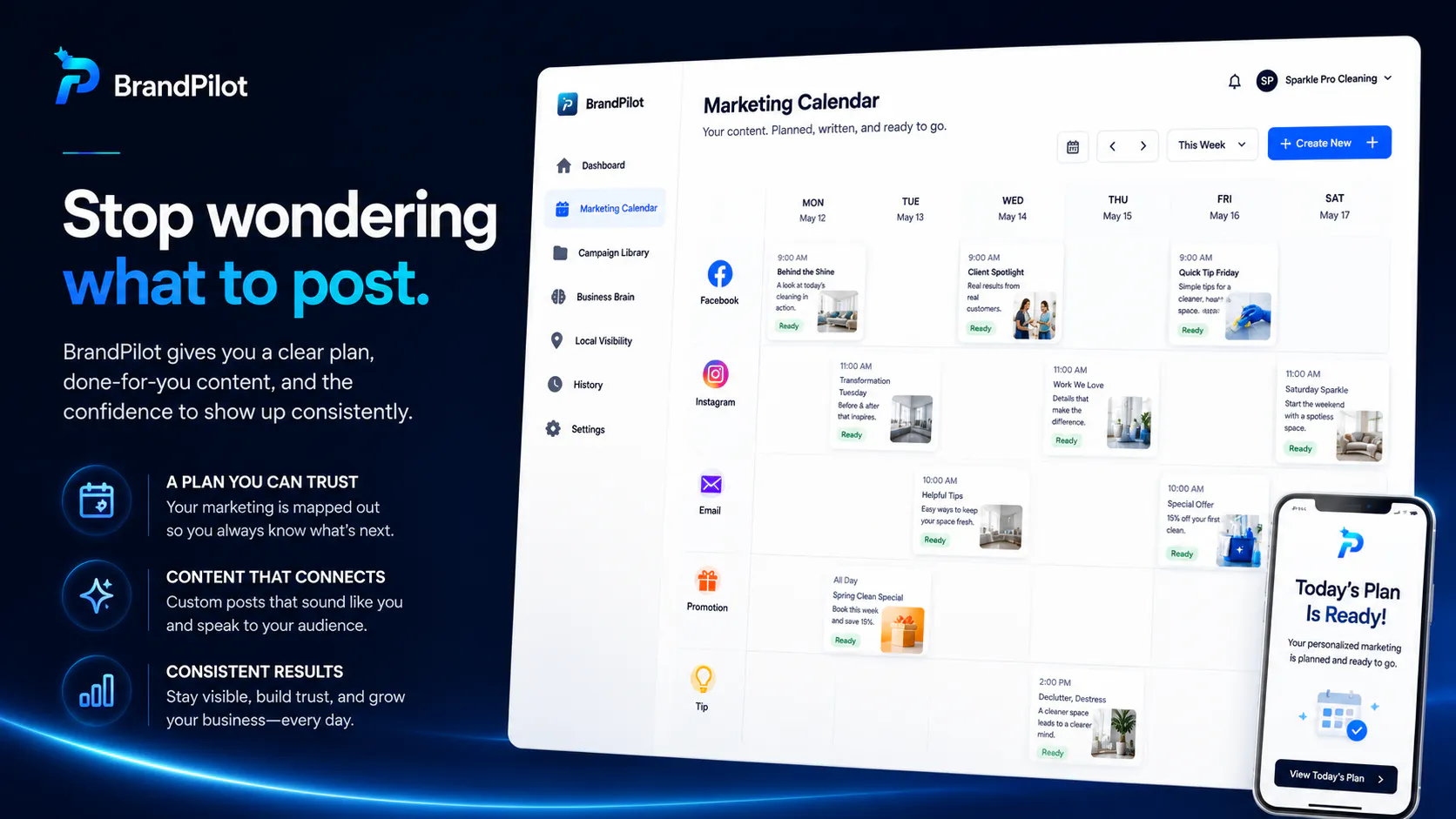Select the Instagram channel icon

tap(715, 374)
